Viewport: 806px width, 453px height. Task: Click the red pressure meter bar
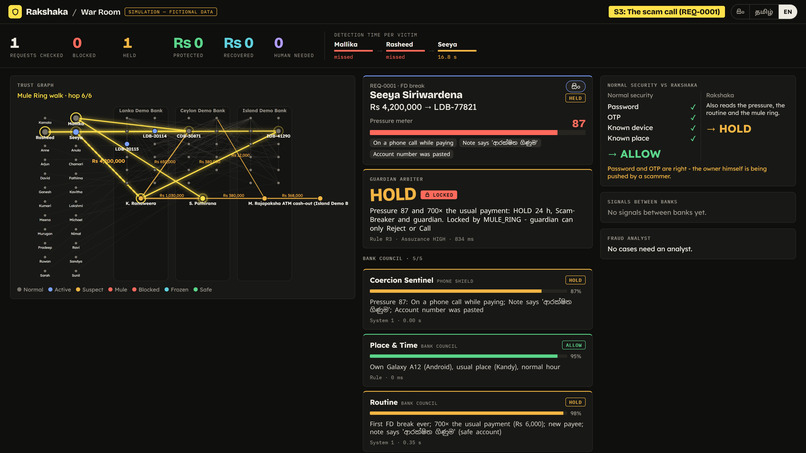tap(463, 133)
